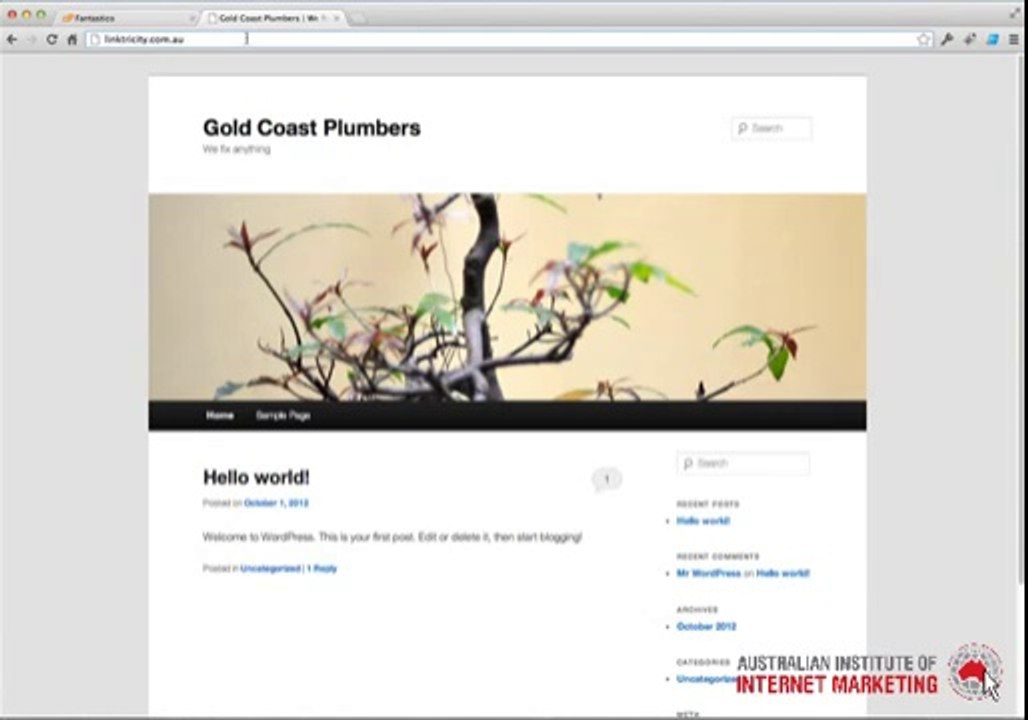Click the header search field
Screen dimensions: 1028x720
[771, 128]
